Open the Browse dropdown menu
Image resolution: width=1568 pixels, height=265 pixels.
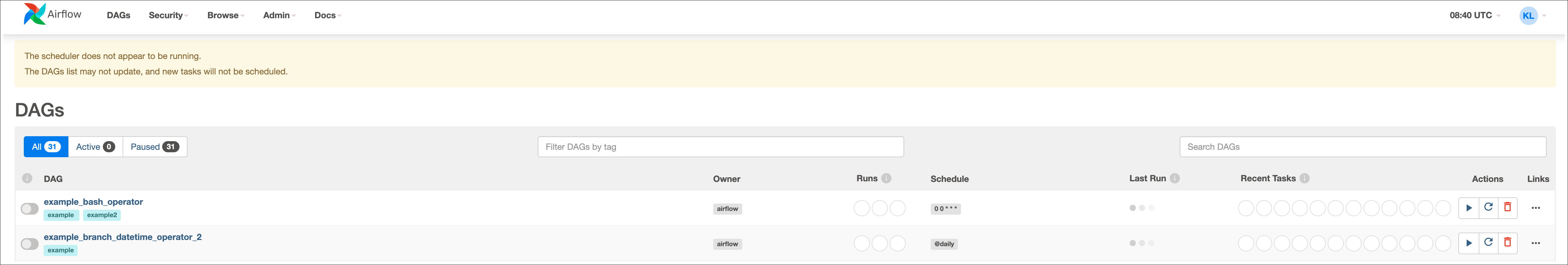226,15
